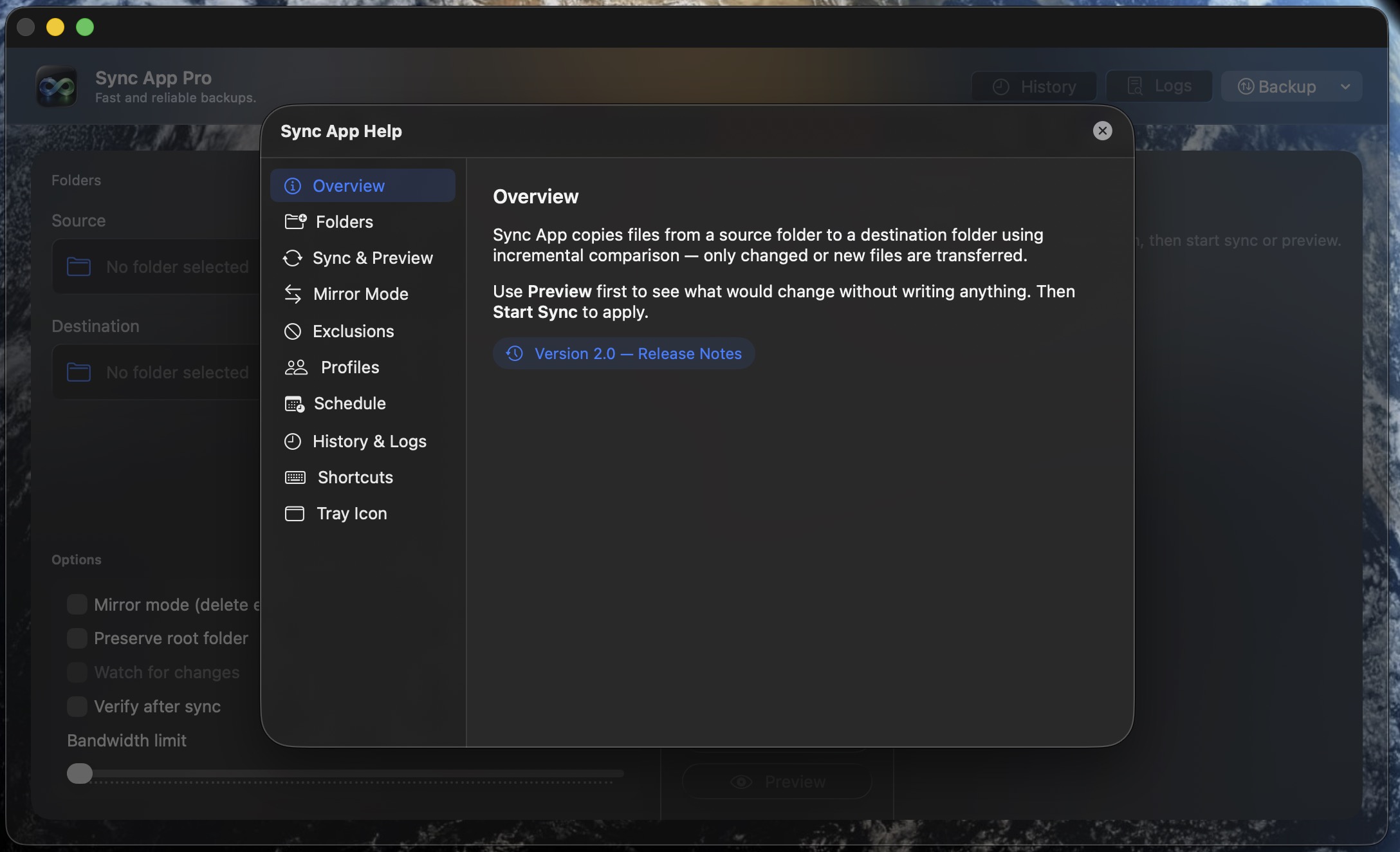Select the Mirror Mode arrows icon

[293, 293]
